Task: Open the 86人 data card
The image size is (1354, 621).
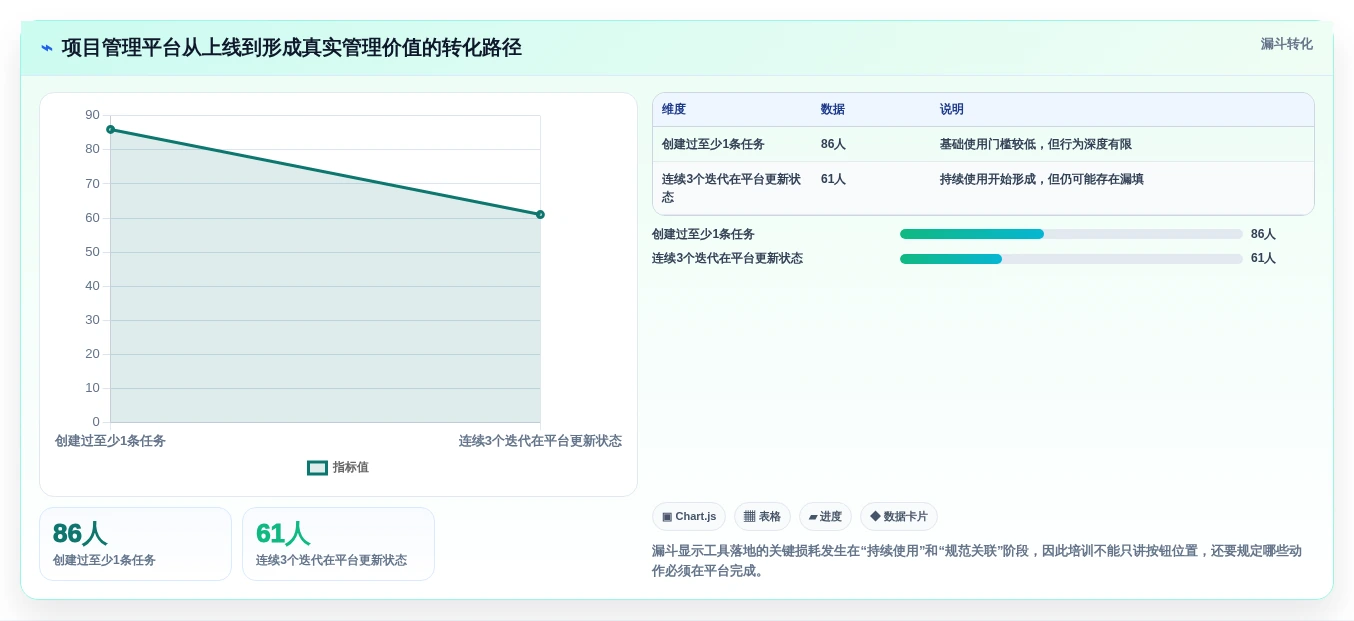Action: pyautogui.click(x=135, y=544)
